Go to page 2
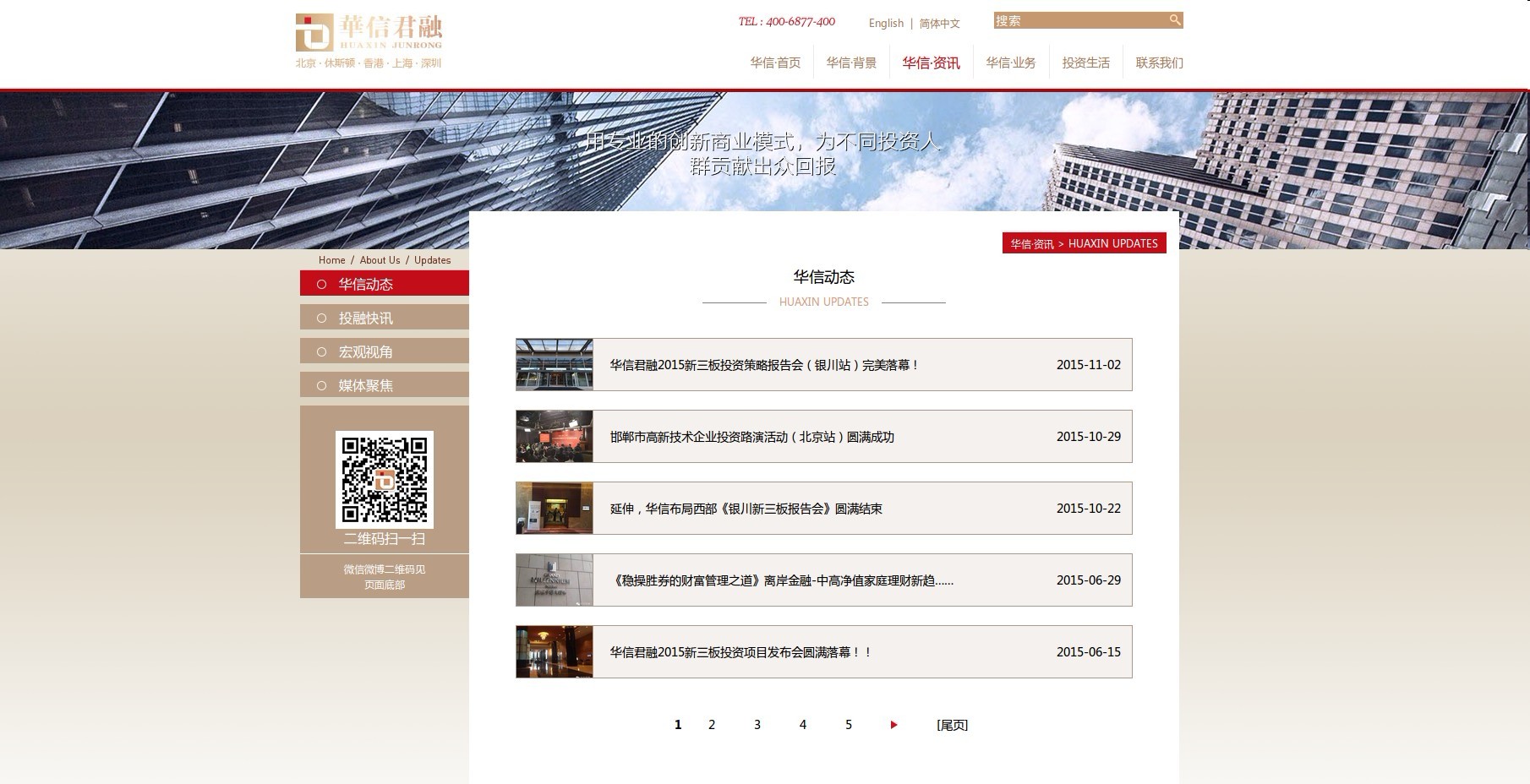 tap(712, 725)
